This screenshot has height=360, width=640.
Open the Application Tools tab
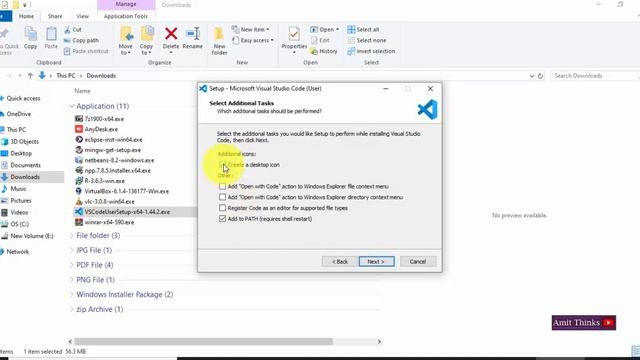(x=126, y=16)
